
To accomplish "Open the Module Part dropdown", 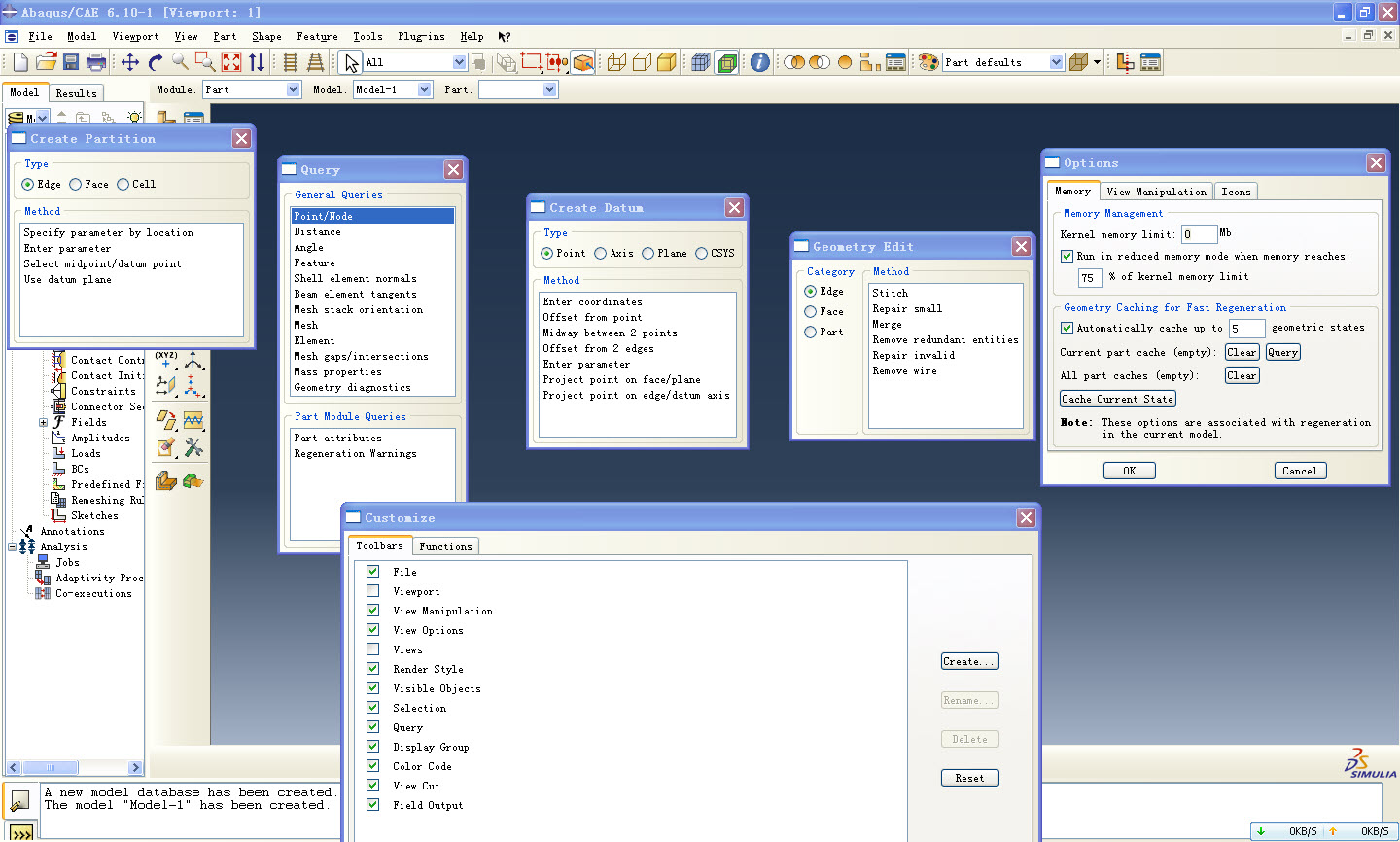I will [294, 89].
